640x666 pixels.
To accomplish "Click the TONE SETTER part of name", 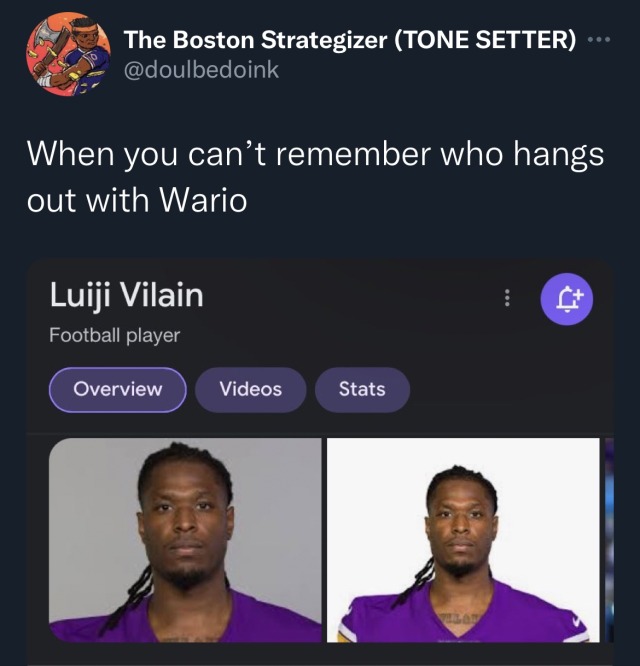I will (x=485, y=40).
